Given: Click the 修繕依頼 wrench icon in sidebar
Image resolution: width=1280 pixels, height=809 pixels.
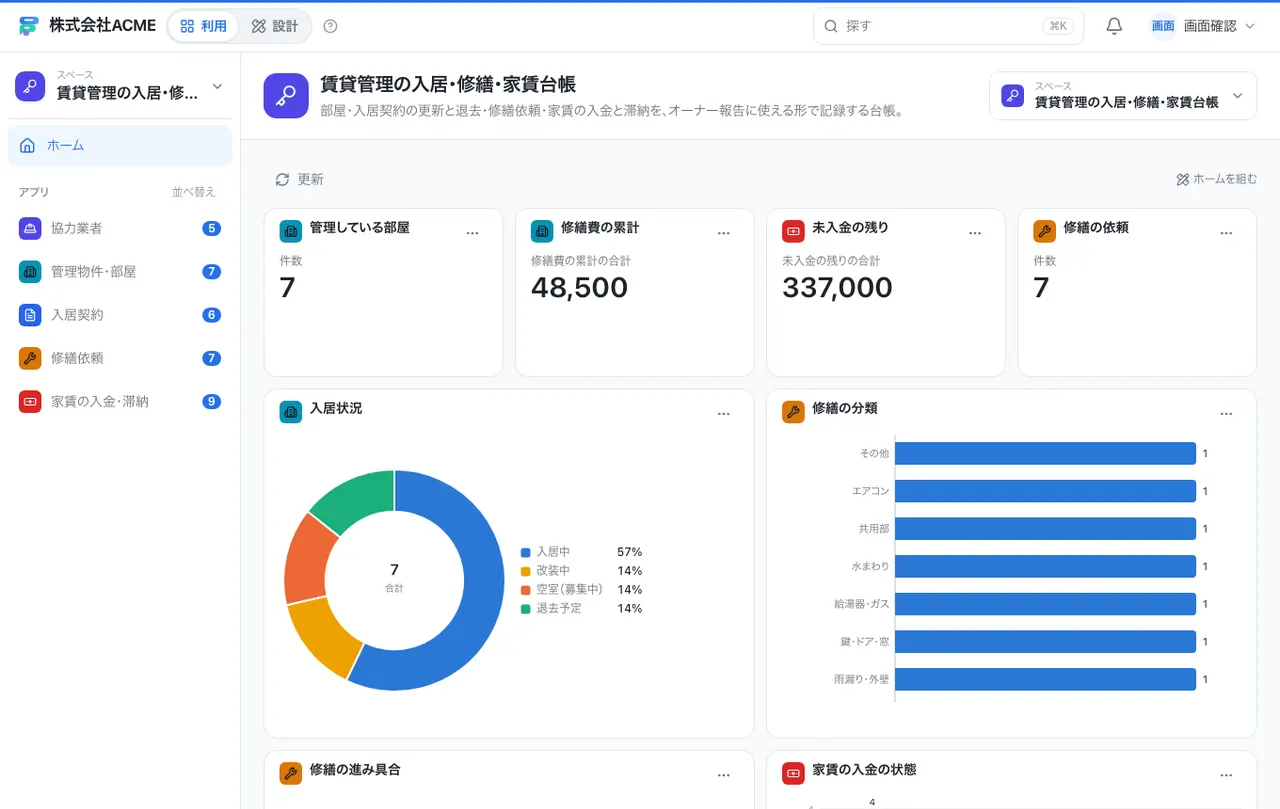Looking at the screenshot, I should pyautogui.click(x=30, y=358).
